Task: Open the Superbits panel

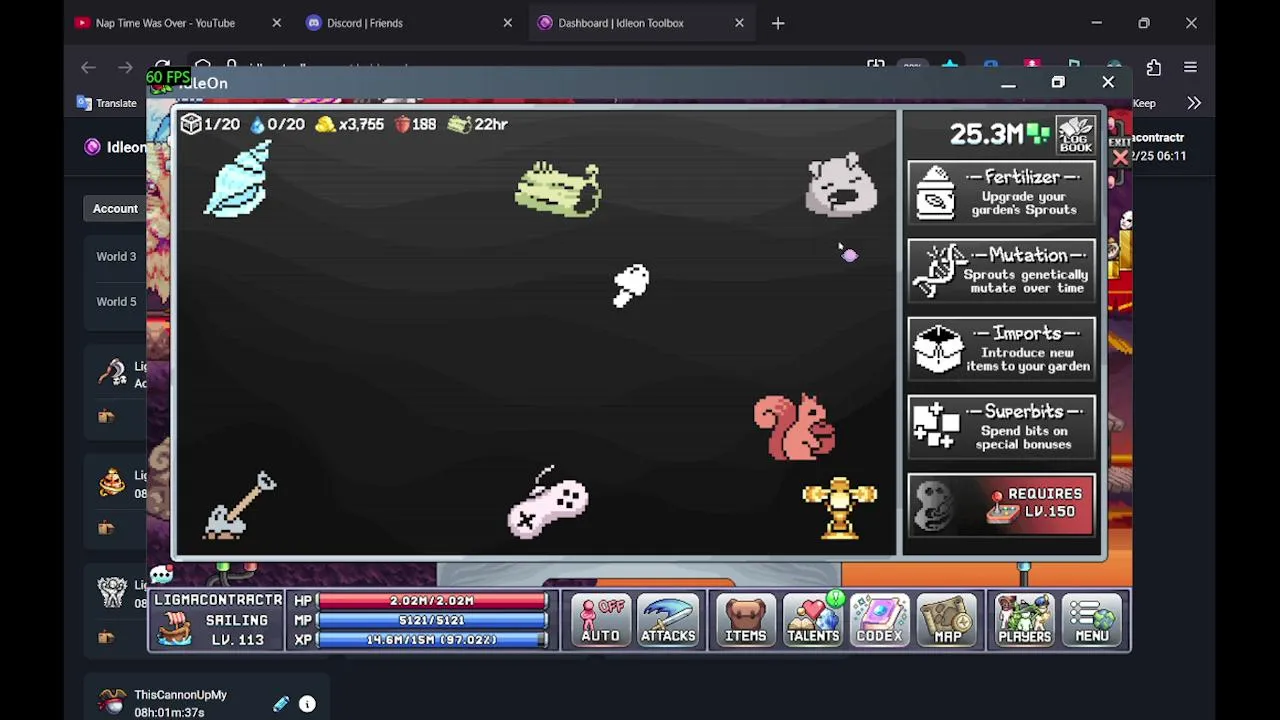Action: tap(1001, 426)
